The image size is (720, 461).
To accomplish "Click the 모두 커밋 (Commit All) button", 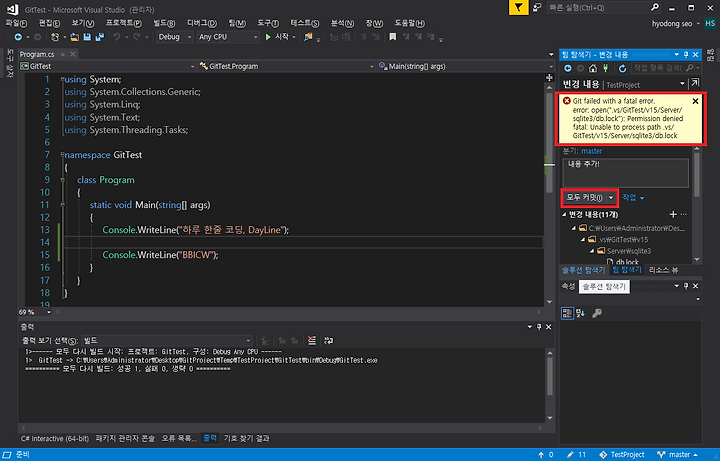I will click(584, 198).
